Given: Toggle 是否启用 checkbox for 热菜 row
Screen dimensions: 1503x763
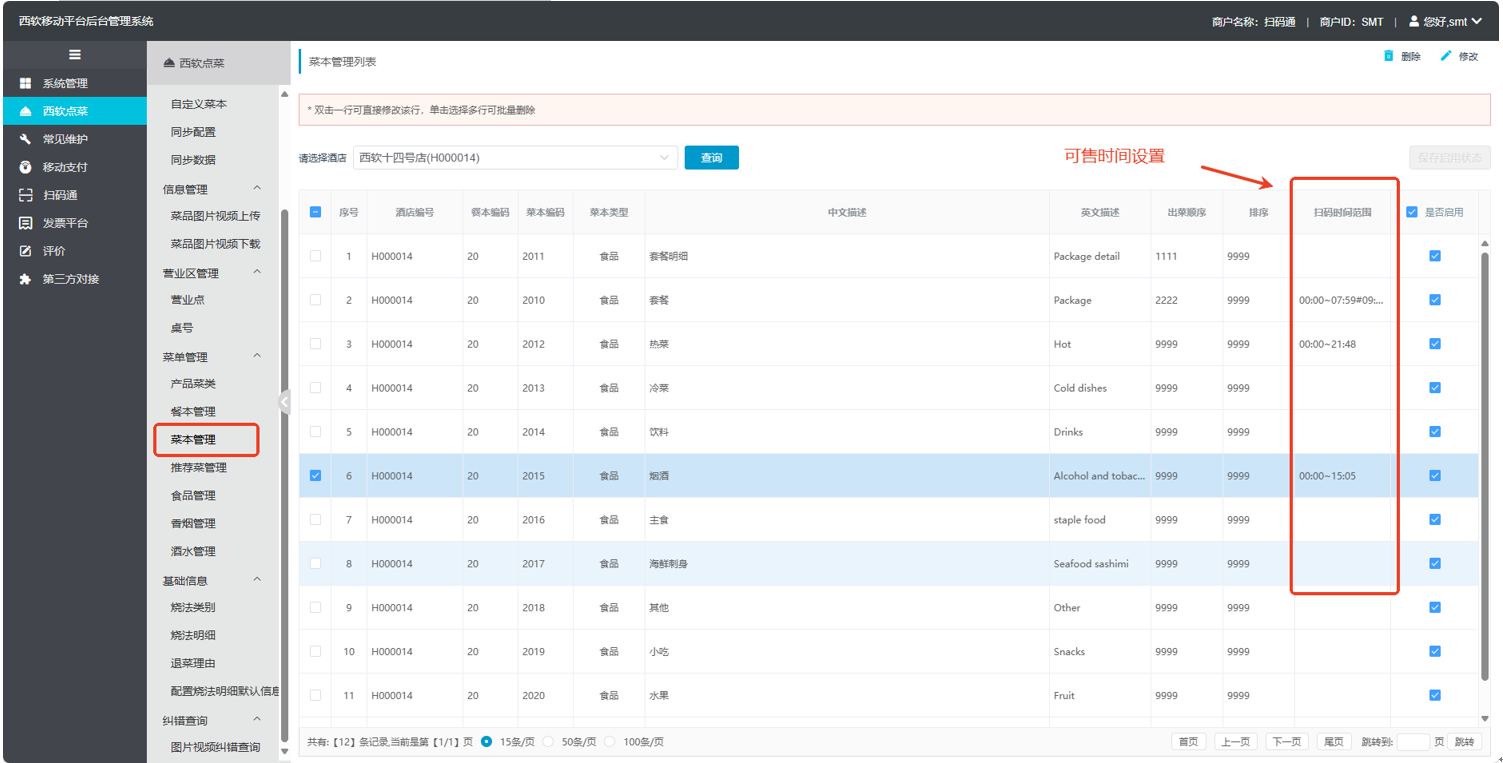Looking at the screenshot, I should [1435, 344].
